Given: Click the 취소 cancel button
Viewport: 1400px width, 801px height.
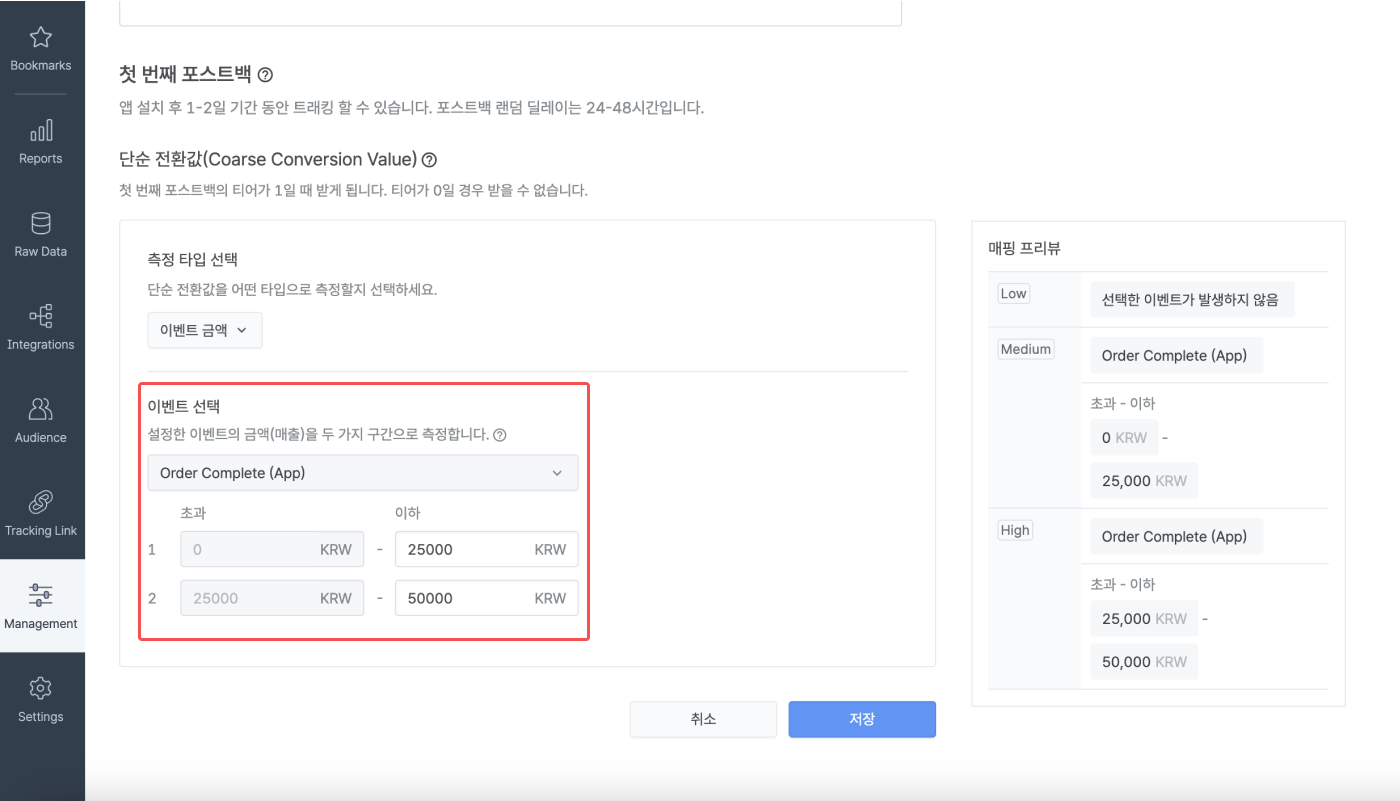Looking at the screenshot, I should (703, 719).
